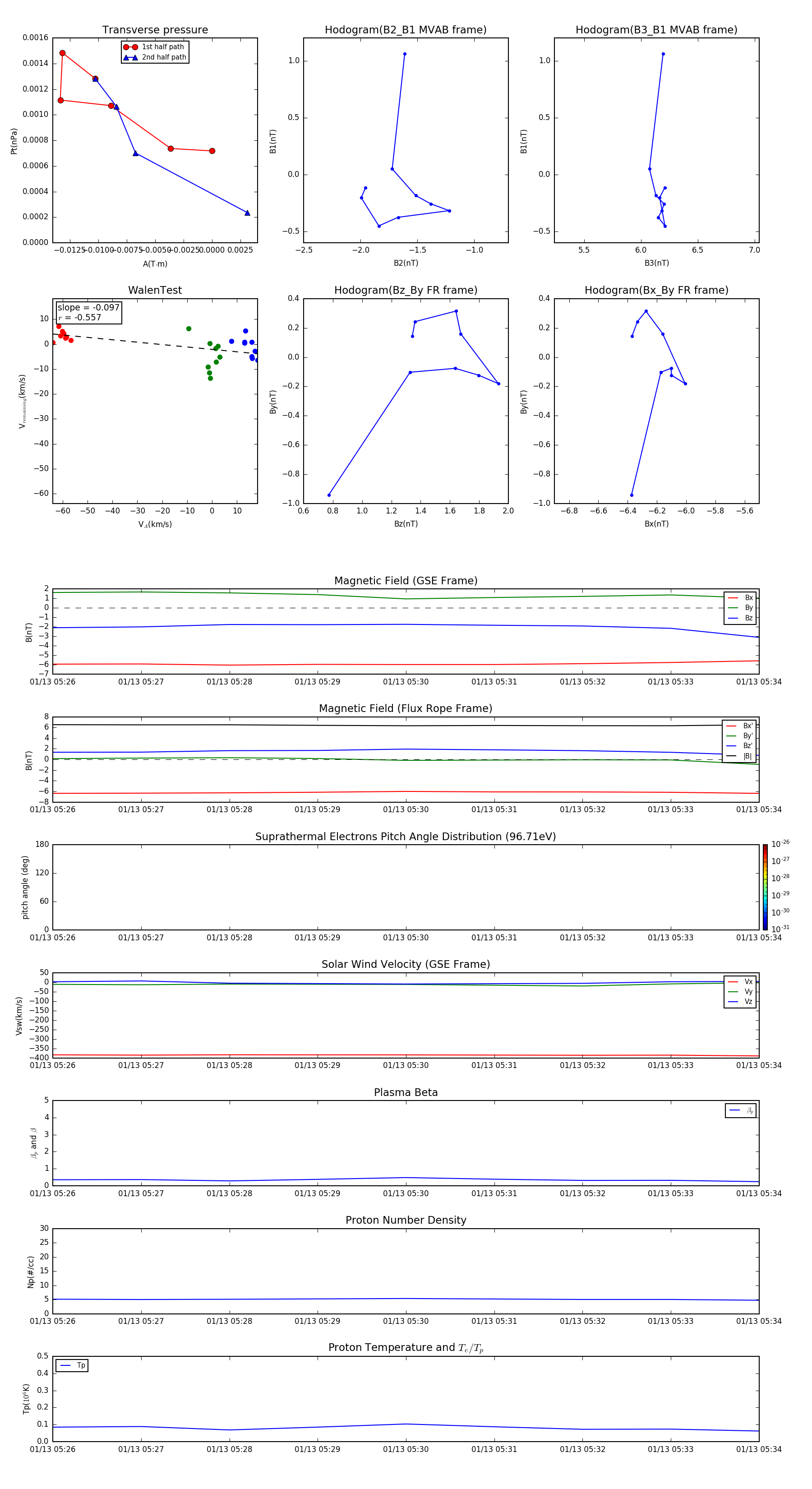
Task: Click the 'Bx' legend entry in GSE plot
Action: [740, 598]
